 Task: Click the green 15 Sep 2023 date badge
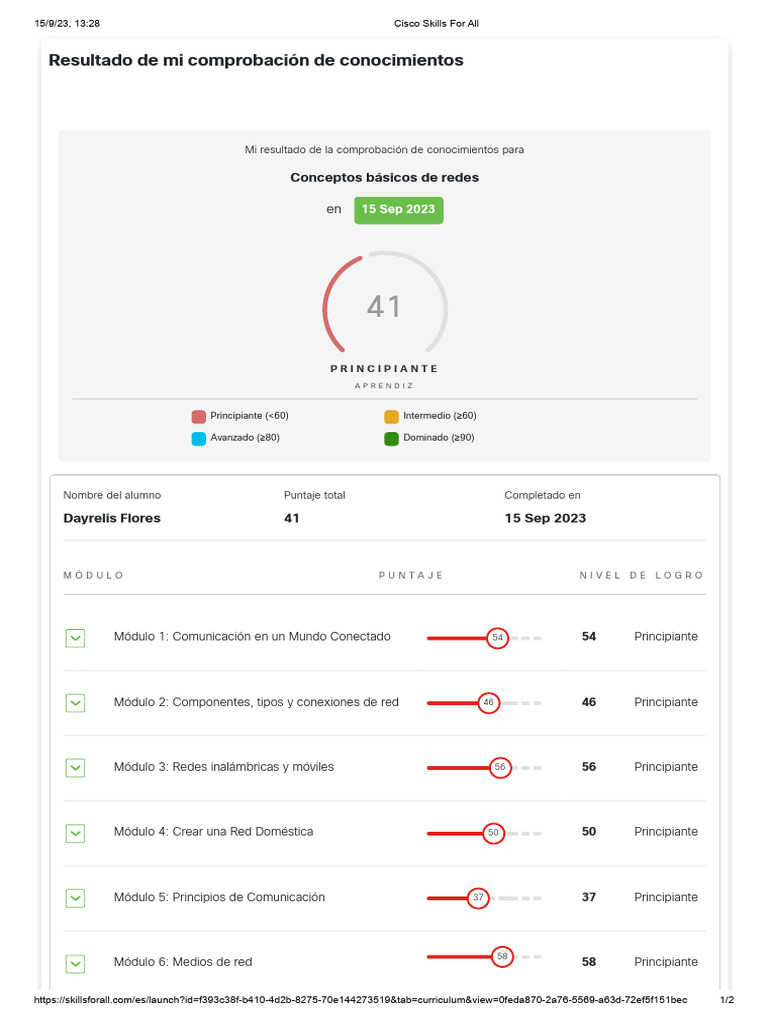(398, 210)
